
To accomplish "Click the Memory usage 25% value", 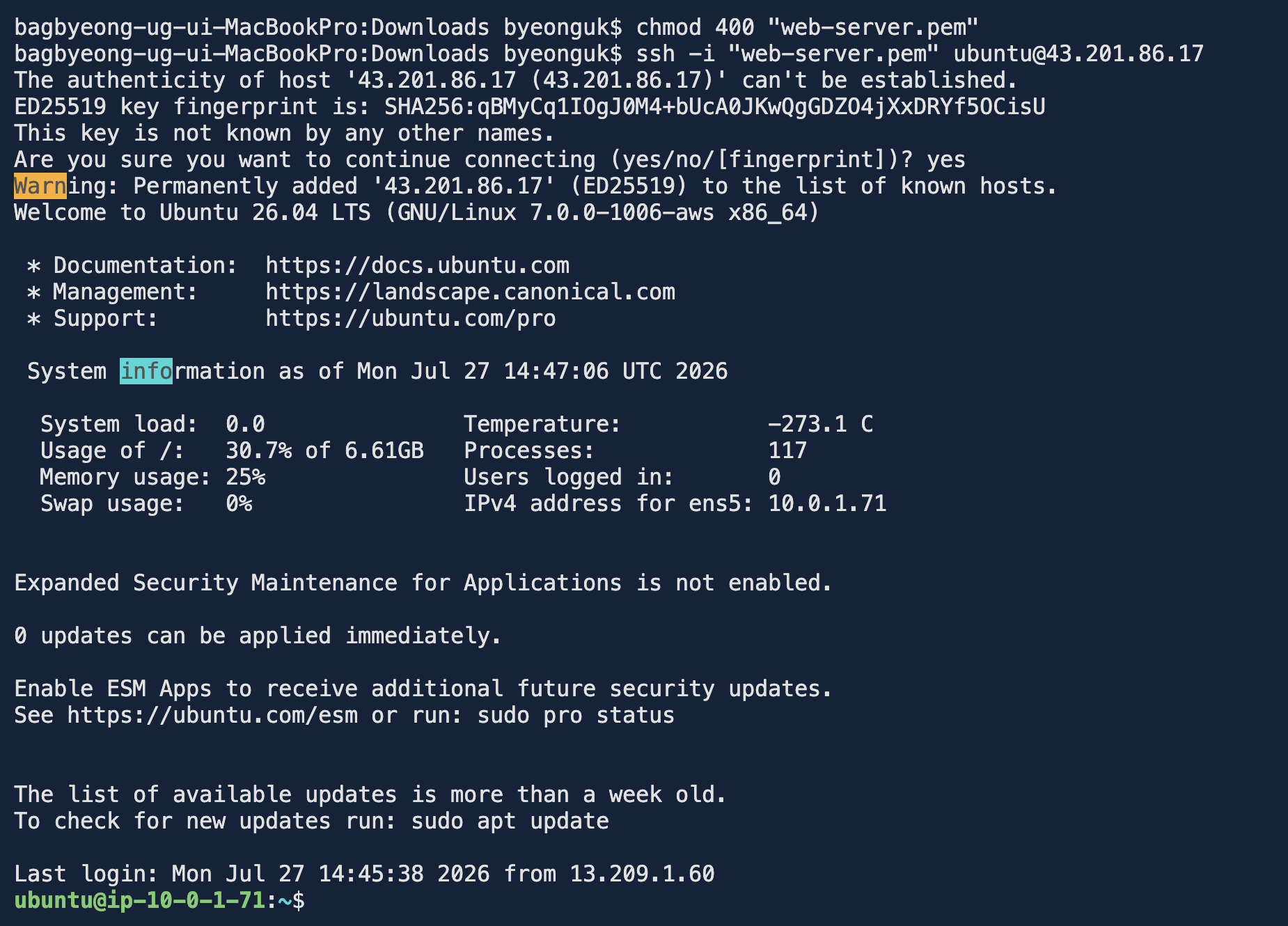I will pos(246,477).
